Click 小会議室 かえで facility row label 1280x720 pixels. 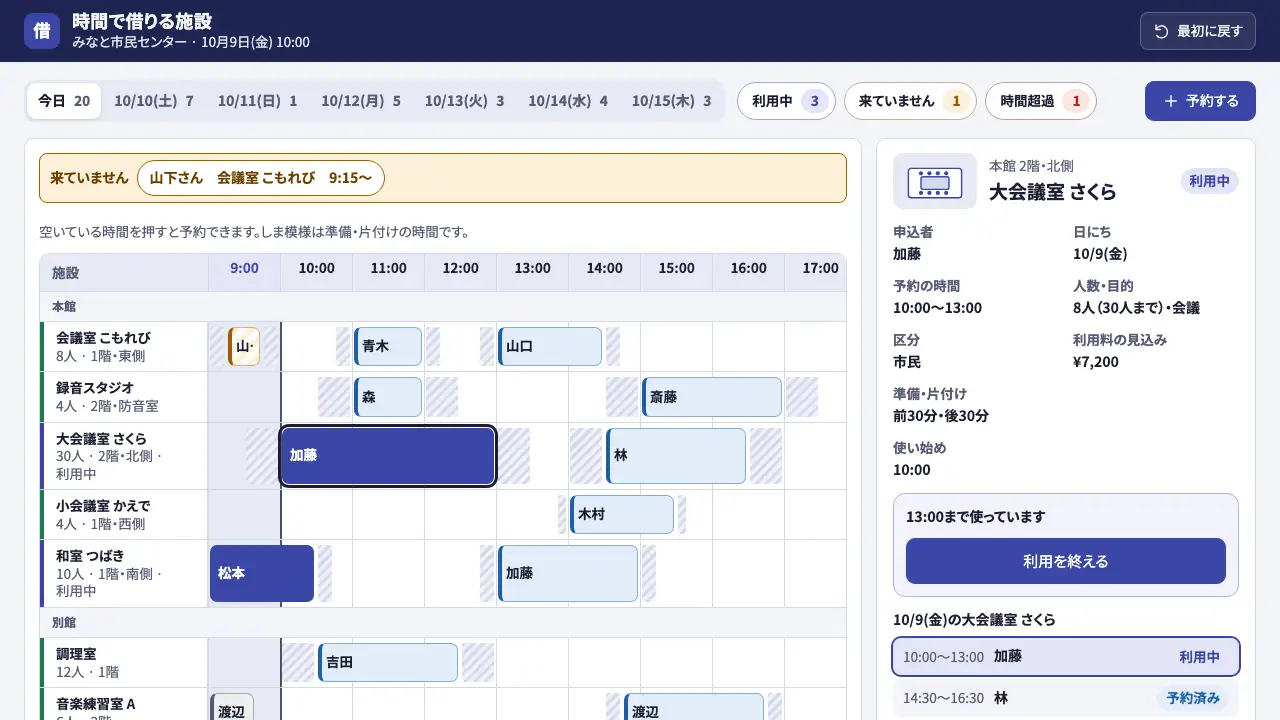click(124, 515)
